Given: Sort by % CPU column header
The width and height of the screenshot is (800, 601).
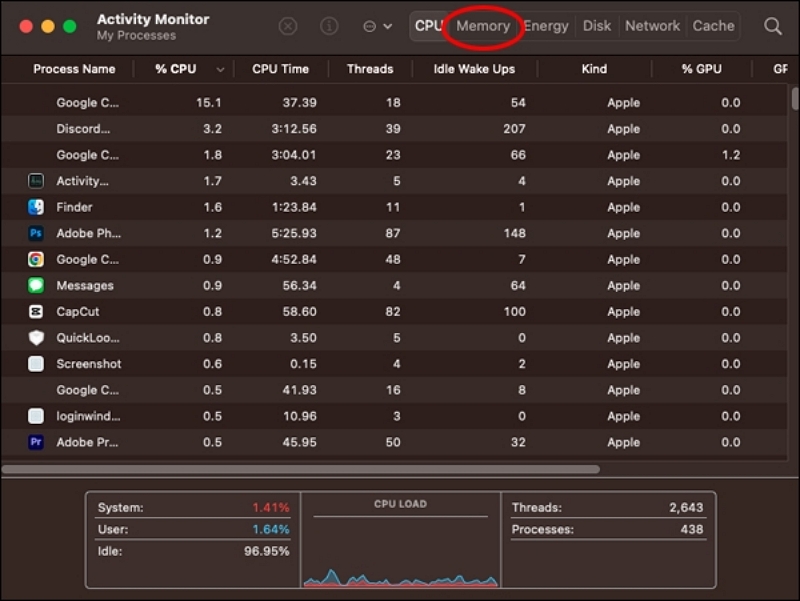Looking at the screenshot, I should click(176, 69).
